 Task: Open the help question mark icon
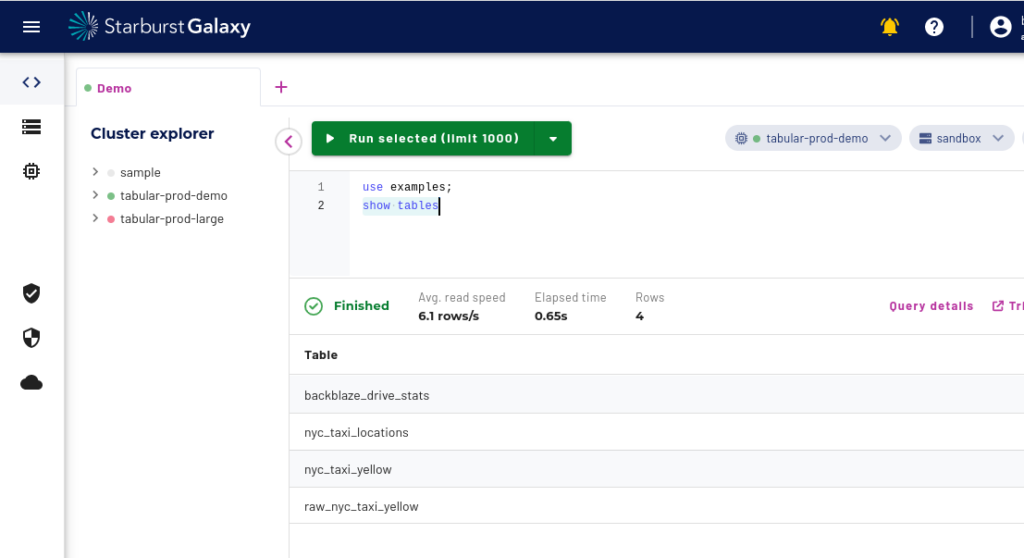(x=934, y=27)
